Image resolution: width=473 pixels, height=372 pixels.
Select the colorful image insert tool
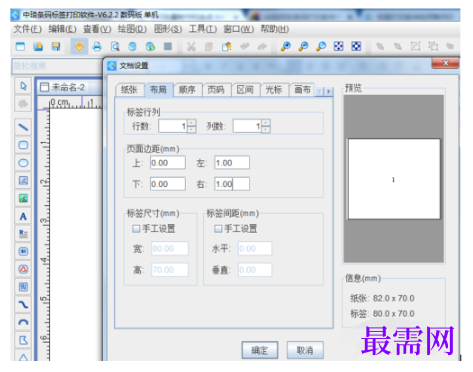coord(23,198)
